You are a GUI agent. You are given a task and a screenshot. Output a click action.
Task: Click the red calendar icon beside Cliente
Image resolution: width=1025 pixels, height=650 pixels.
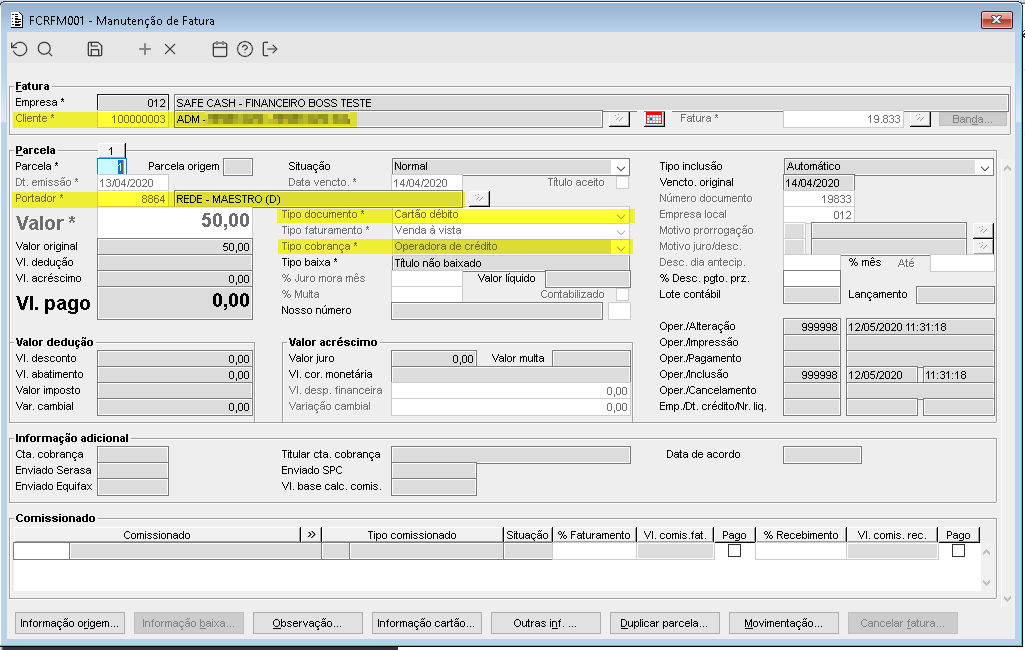point(654,119)
